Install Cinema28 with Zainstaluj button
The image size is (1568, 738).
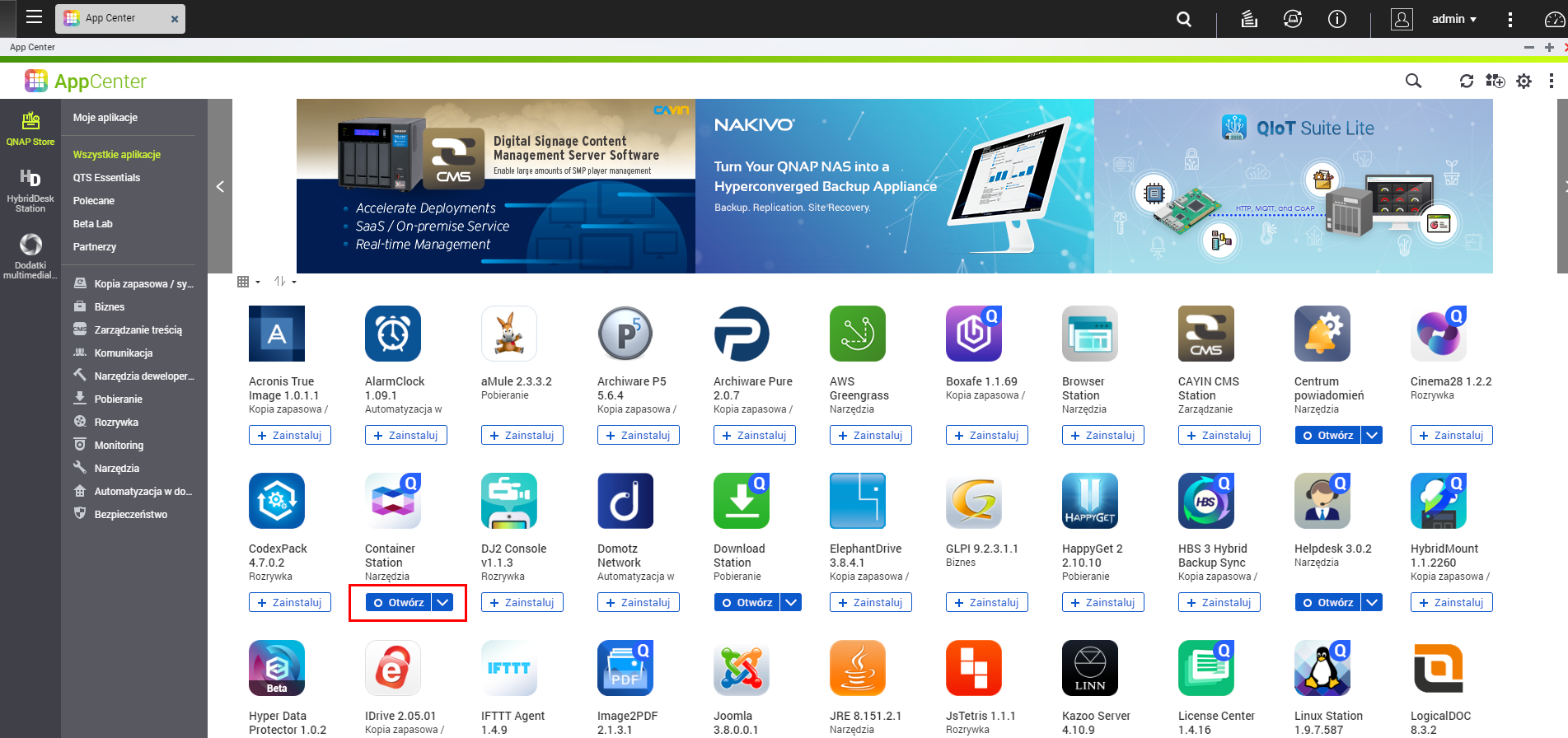(1452, 435)
